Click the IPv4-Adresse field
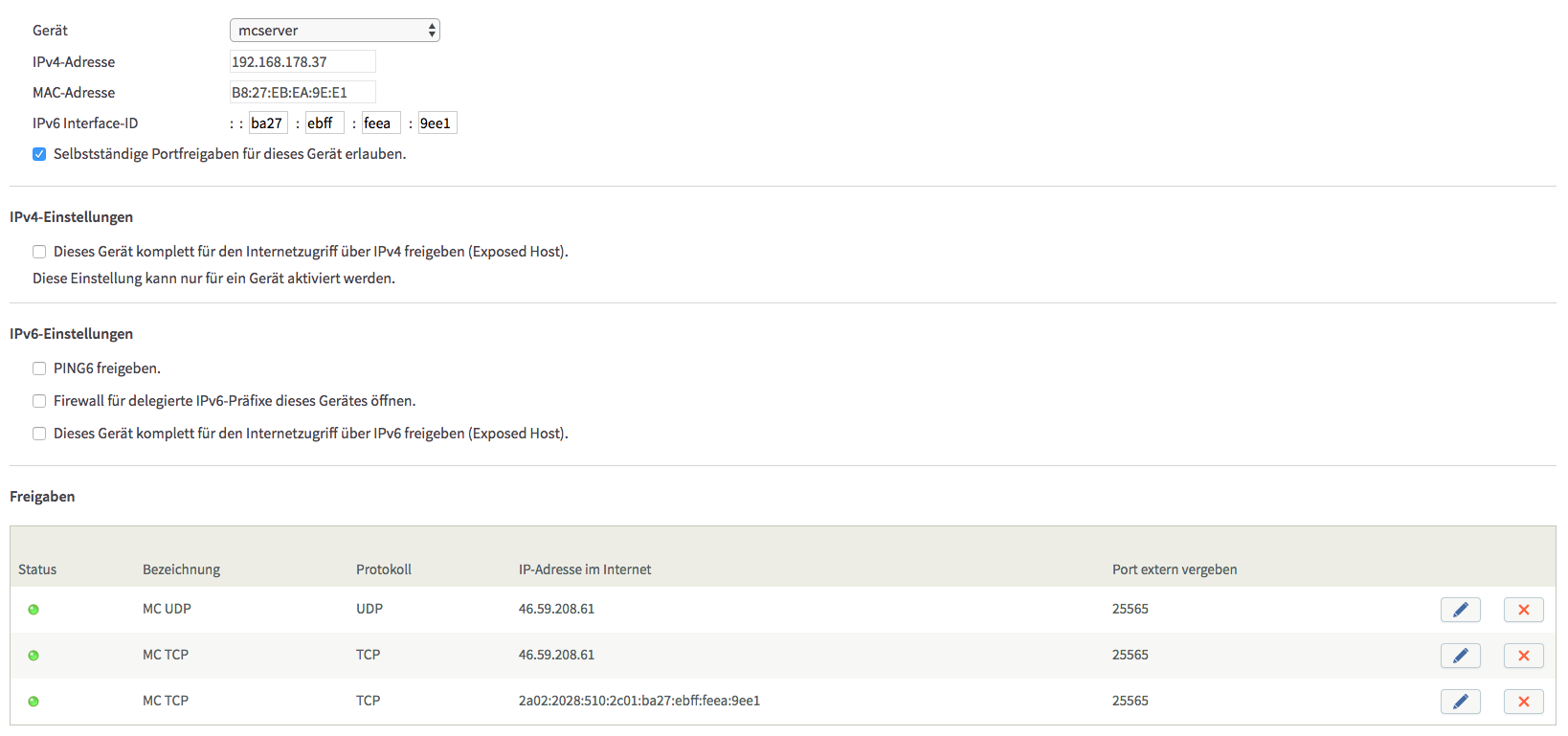Viewport: 1568px width, 736px height. pyautogui.click(x=302, y=61)
